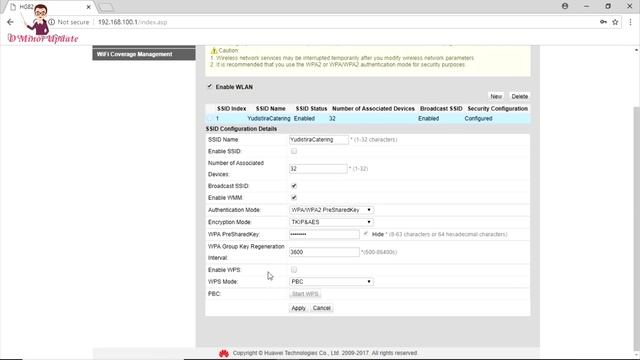Open WiFi Coverage Management menu item

coord(144,54)
